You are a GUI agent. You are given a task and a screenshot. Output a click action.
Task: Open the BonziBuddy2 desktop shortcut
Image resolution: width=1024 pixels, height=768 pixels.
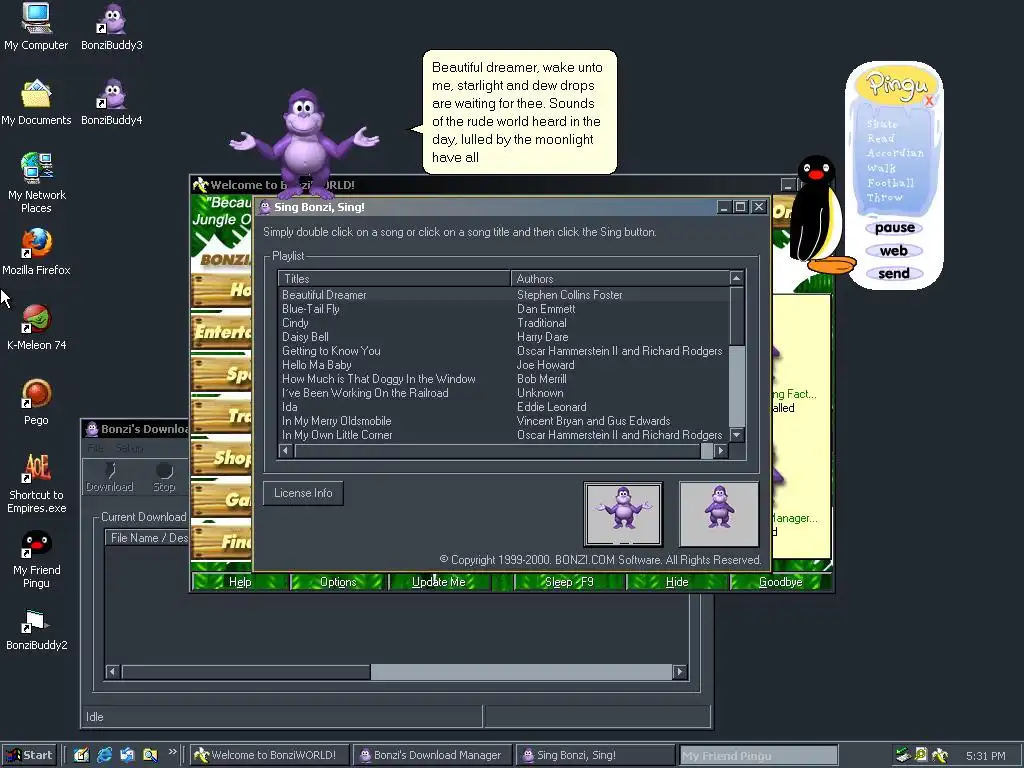pyautogui.click(x=36, y=629)
